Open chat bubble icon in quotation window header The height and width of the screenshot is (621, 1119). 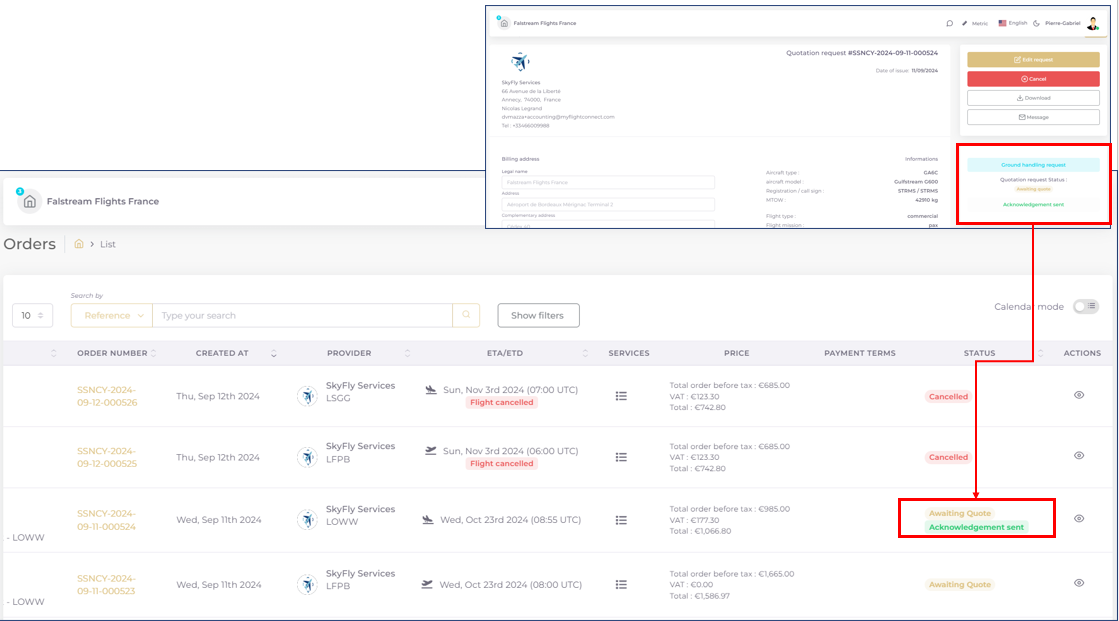(x=949, y=24)
